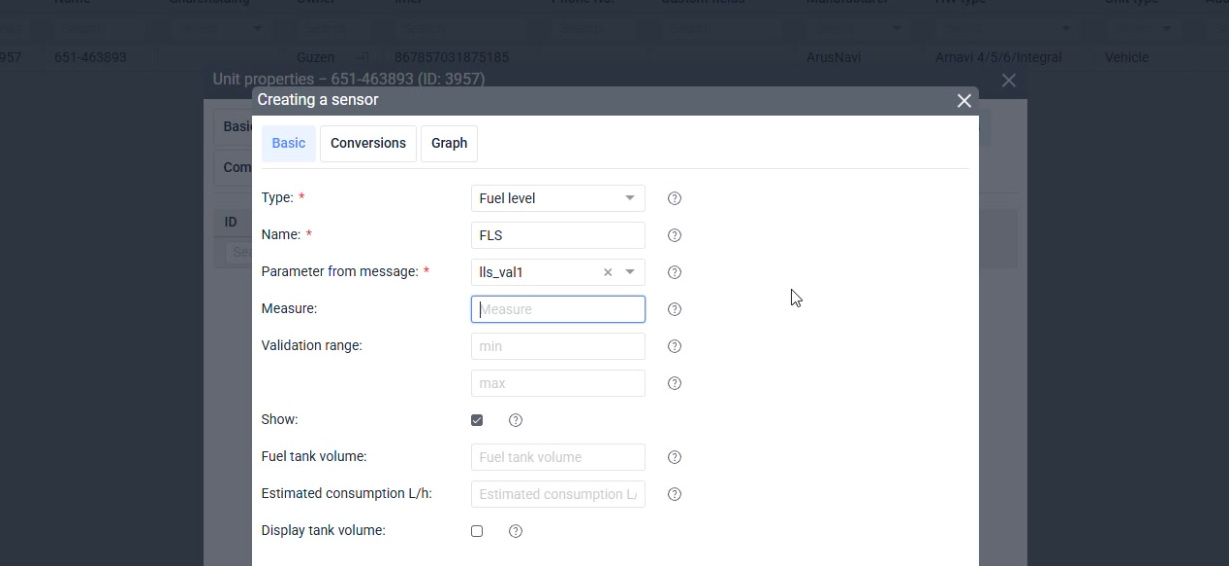Image resolution: width=1229 pixels, height=566 pixels.
Task: Click IMEI 867857031875185 in background table
Action: tap(453, 58)
